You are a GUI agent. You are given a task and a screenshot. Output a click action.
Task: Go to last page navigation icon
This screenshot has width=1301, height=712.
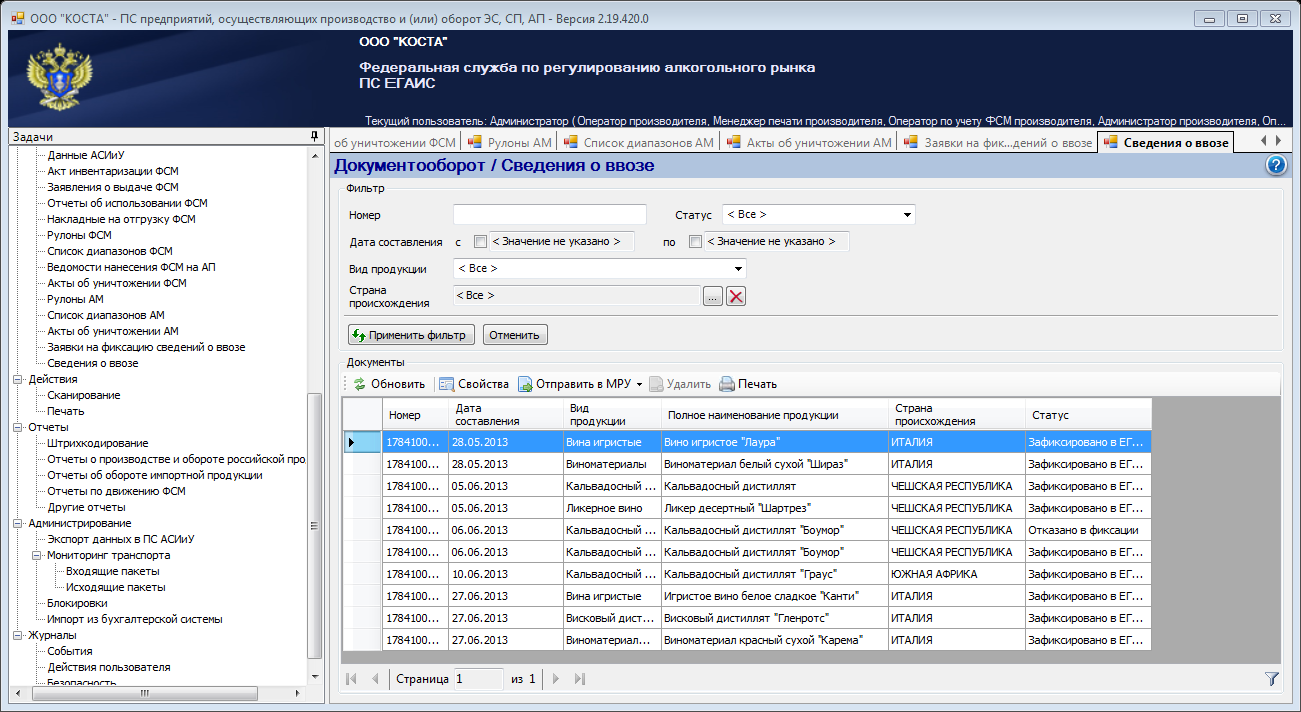(580, 679)
